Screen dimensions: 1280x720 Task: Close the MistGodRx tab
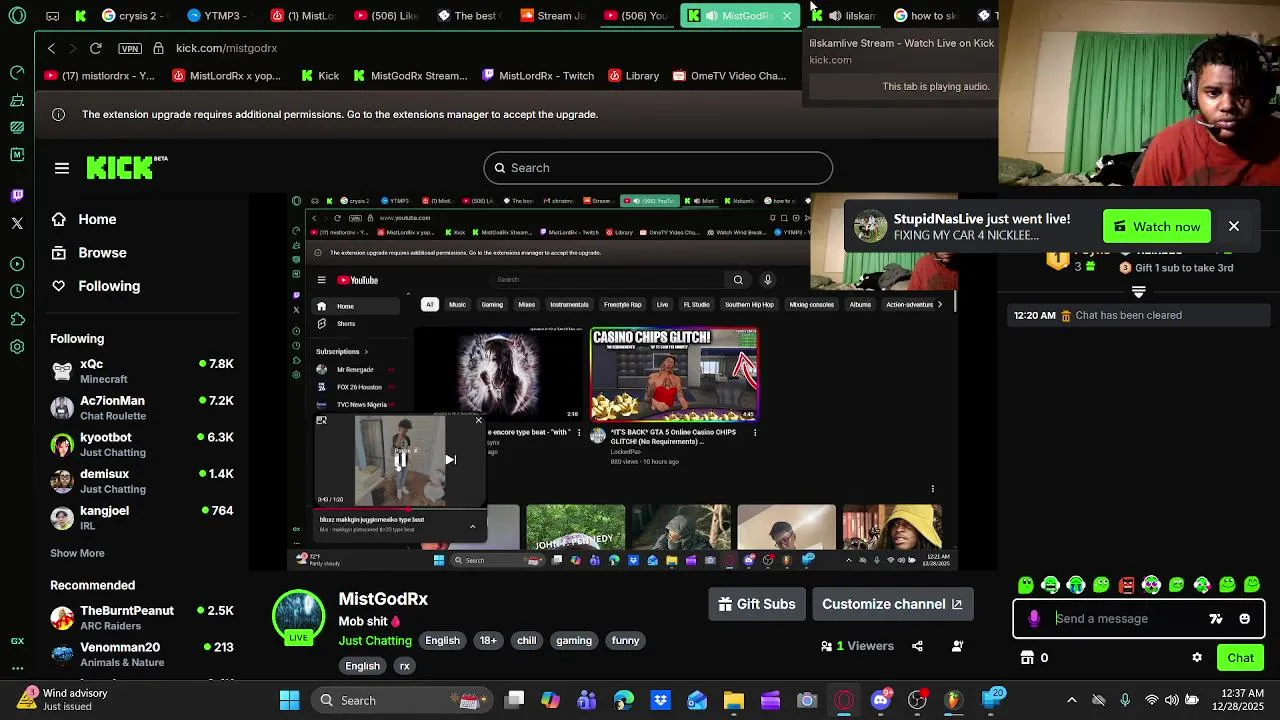787,16
